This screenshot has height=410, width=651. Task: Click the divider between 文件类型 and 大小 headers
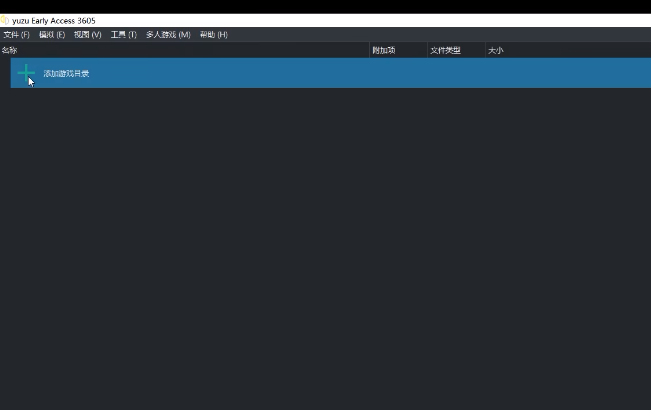485,50
